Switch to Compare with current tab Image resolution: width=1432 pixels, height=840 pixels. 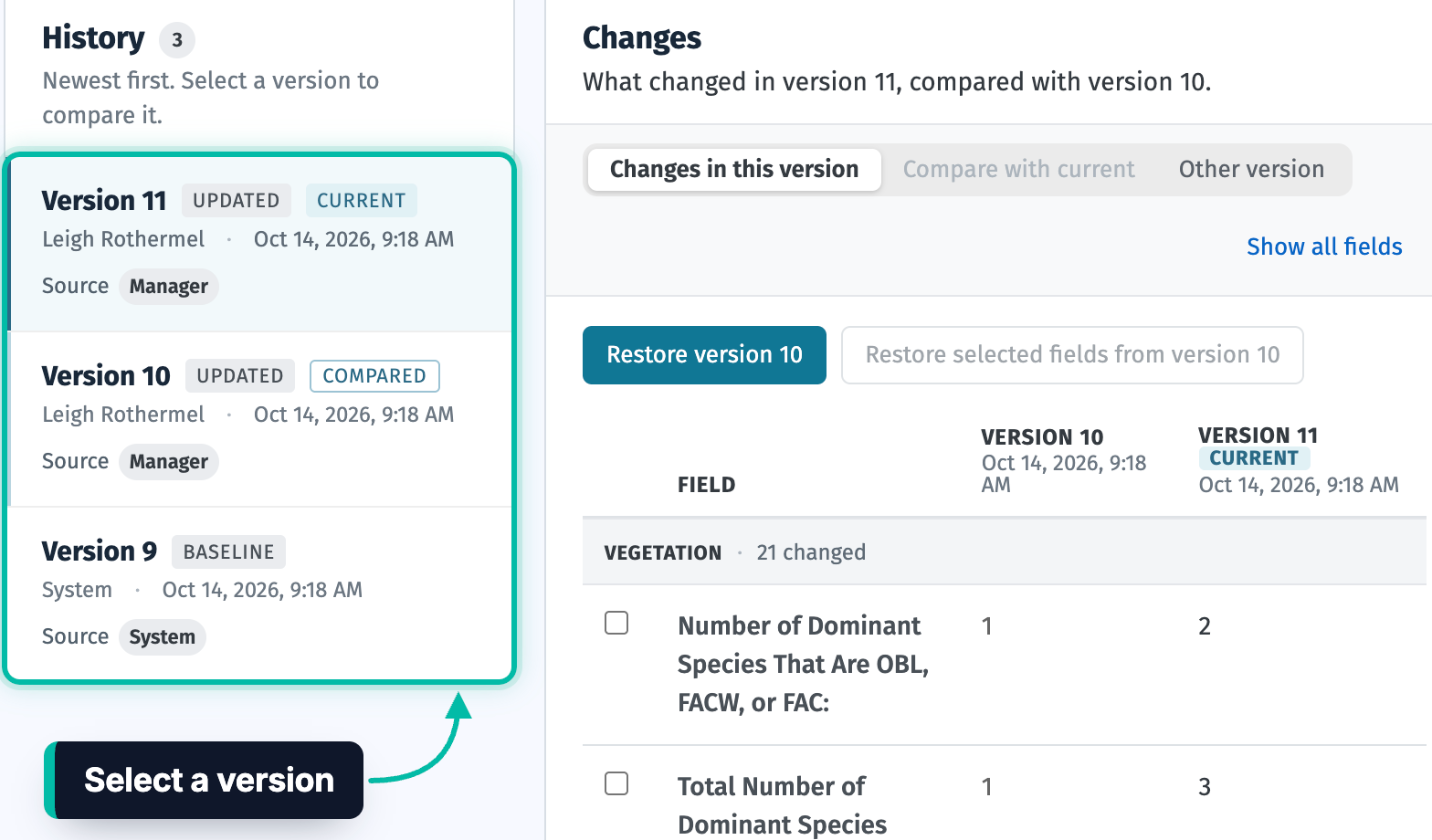pyautogui.click(x=1019, y=169)
